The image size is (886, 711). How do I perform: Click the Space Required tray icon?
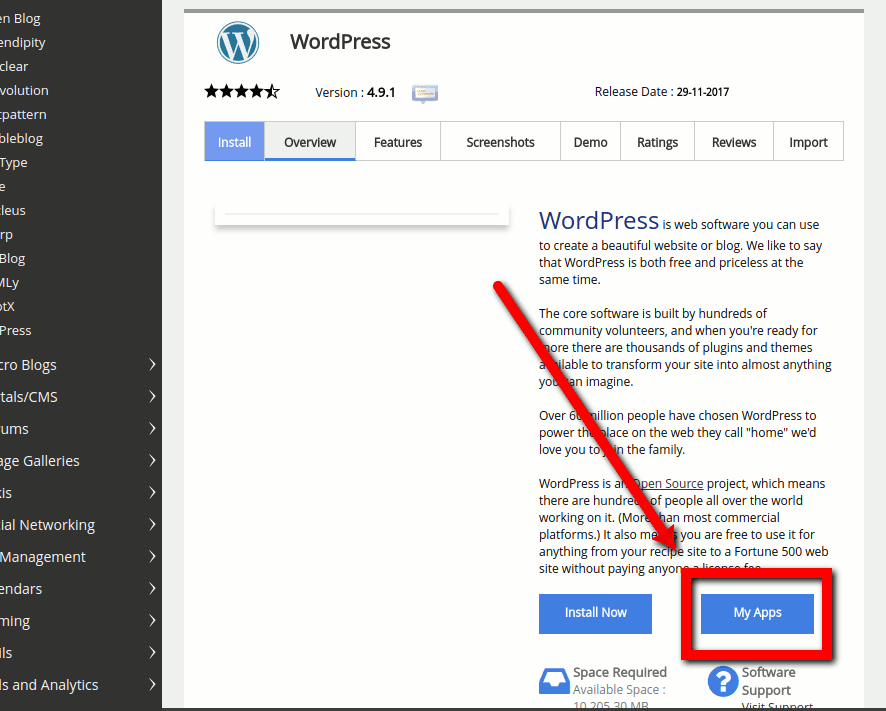click(x=554, y=681)
